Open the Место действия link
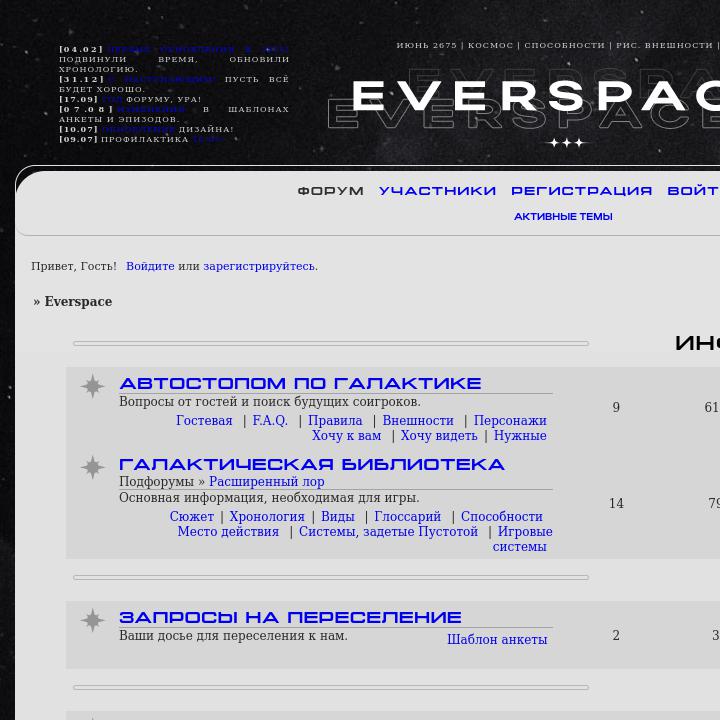The width and height of the screenshot is (720, 720). 228,531
